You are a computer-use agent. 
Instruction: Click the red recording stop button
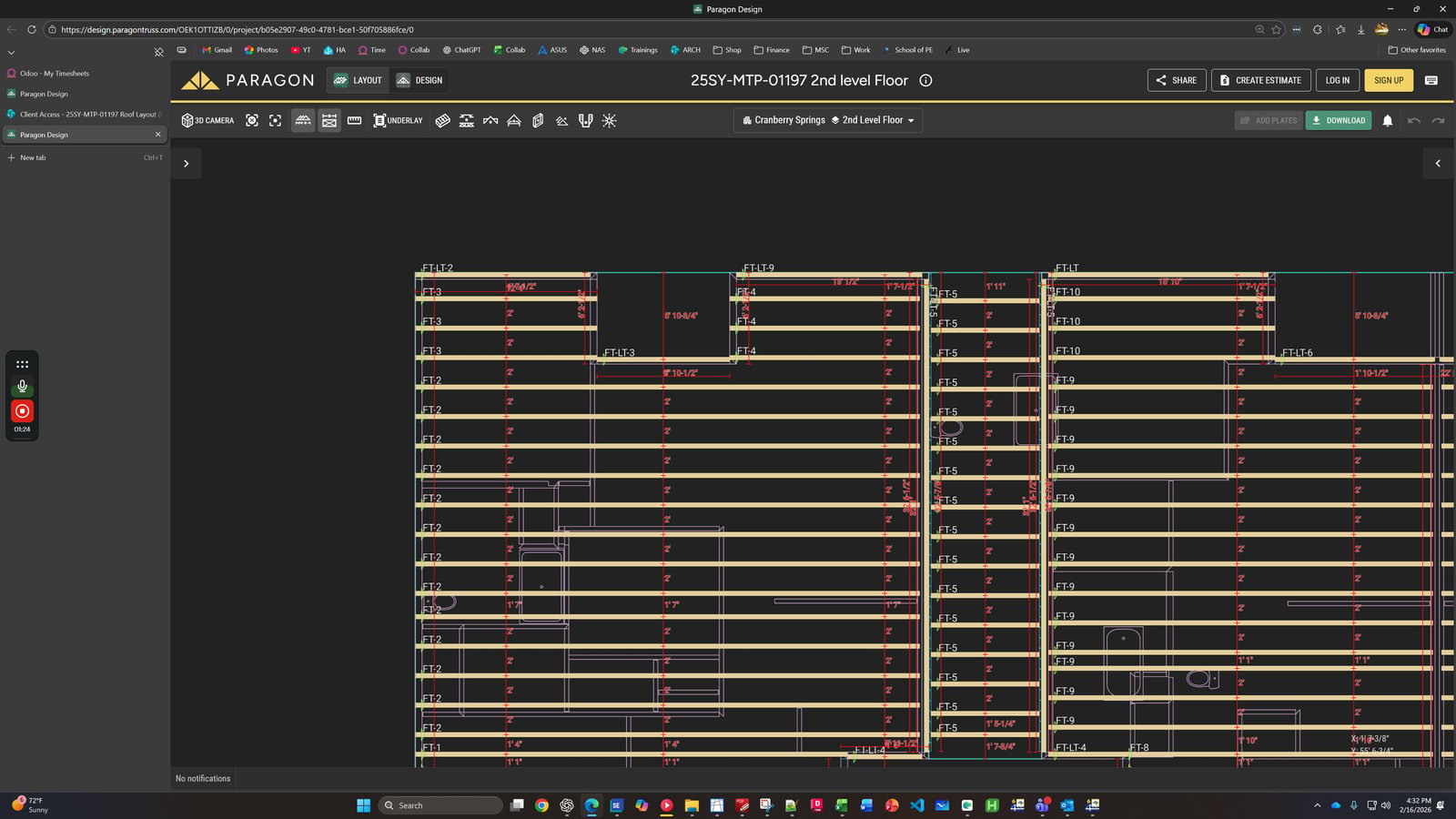[22, 411]
